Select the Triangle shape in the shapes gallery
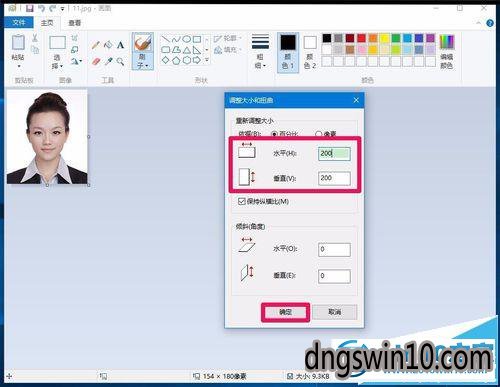The image size is (500, 387). pos(187,50)
